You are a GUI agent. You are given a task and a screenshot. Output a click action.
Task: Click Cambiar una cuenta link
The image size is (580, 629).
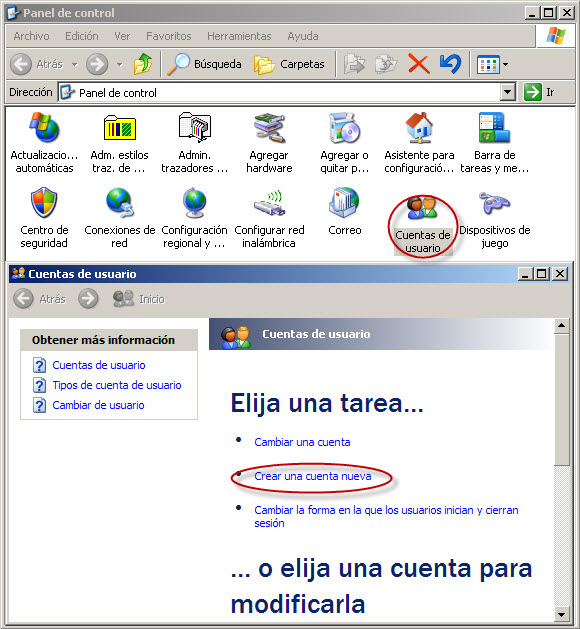(x=302, y=442)
